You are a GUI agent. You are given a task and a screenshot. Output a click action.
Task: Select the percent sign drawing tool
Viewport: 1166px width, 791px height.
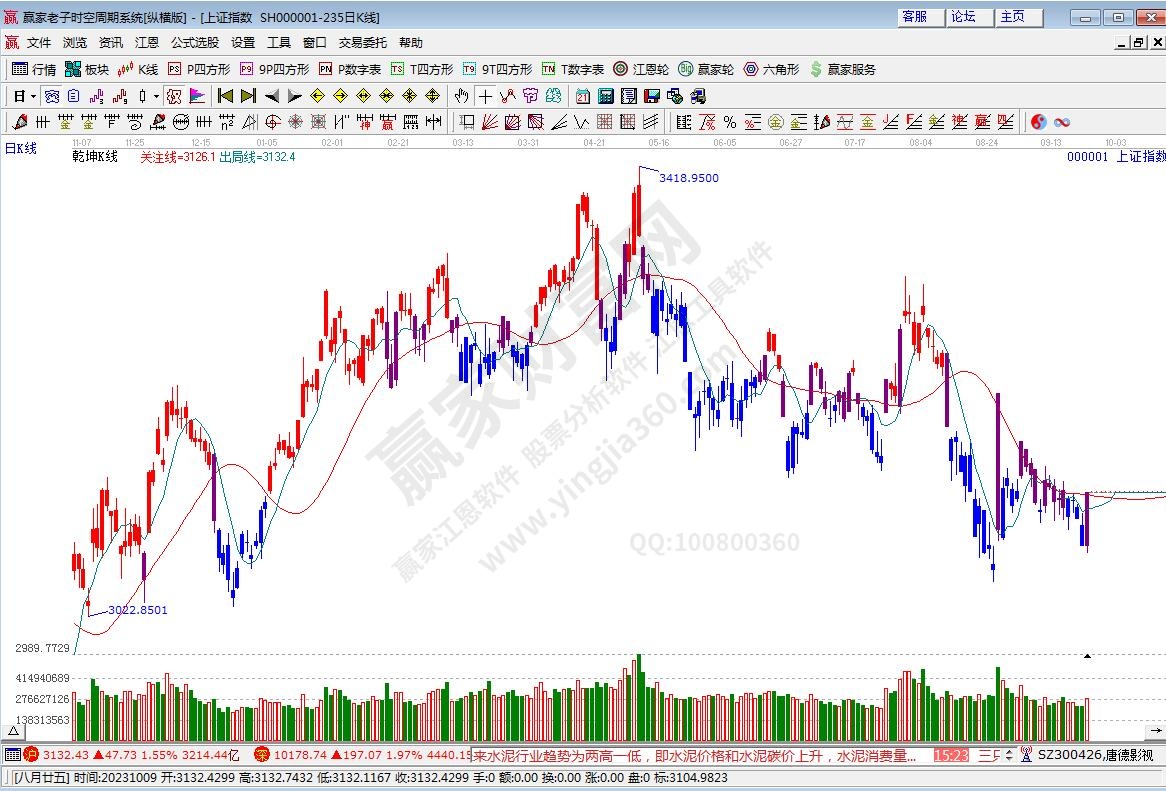(730, 122)
